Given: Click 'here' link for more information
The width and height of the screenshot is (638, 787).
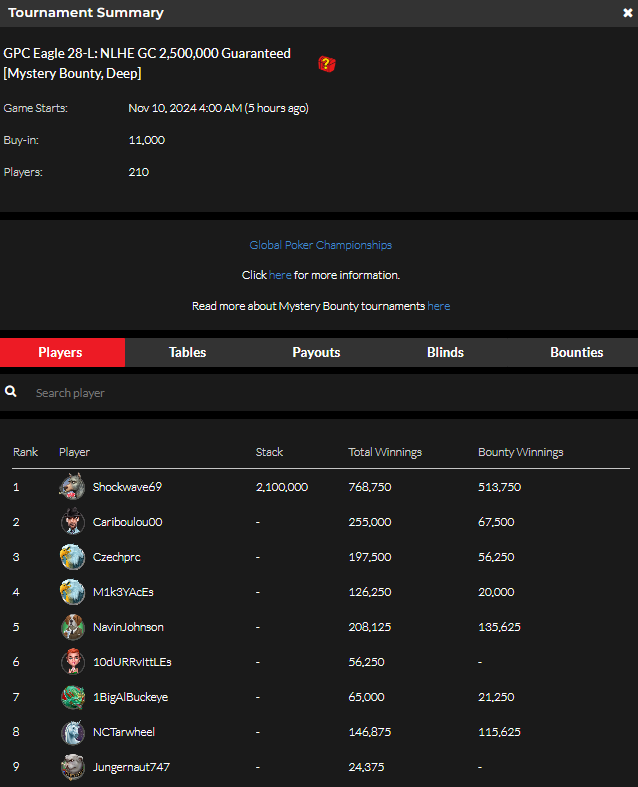Looking at the screenshot, I should [x=280, y=275].
